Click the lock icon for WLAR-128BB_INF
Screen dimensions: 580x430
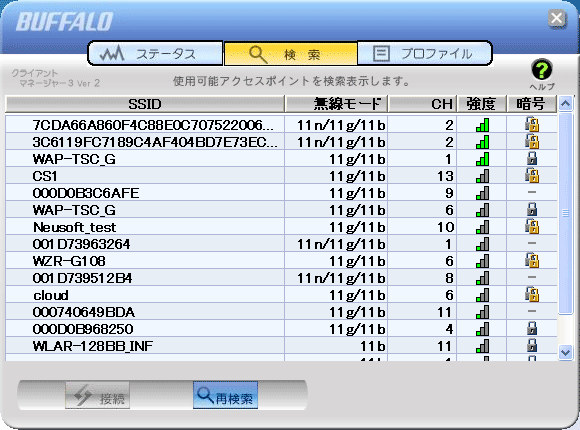532,346
